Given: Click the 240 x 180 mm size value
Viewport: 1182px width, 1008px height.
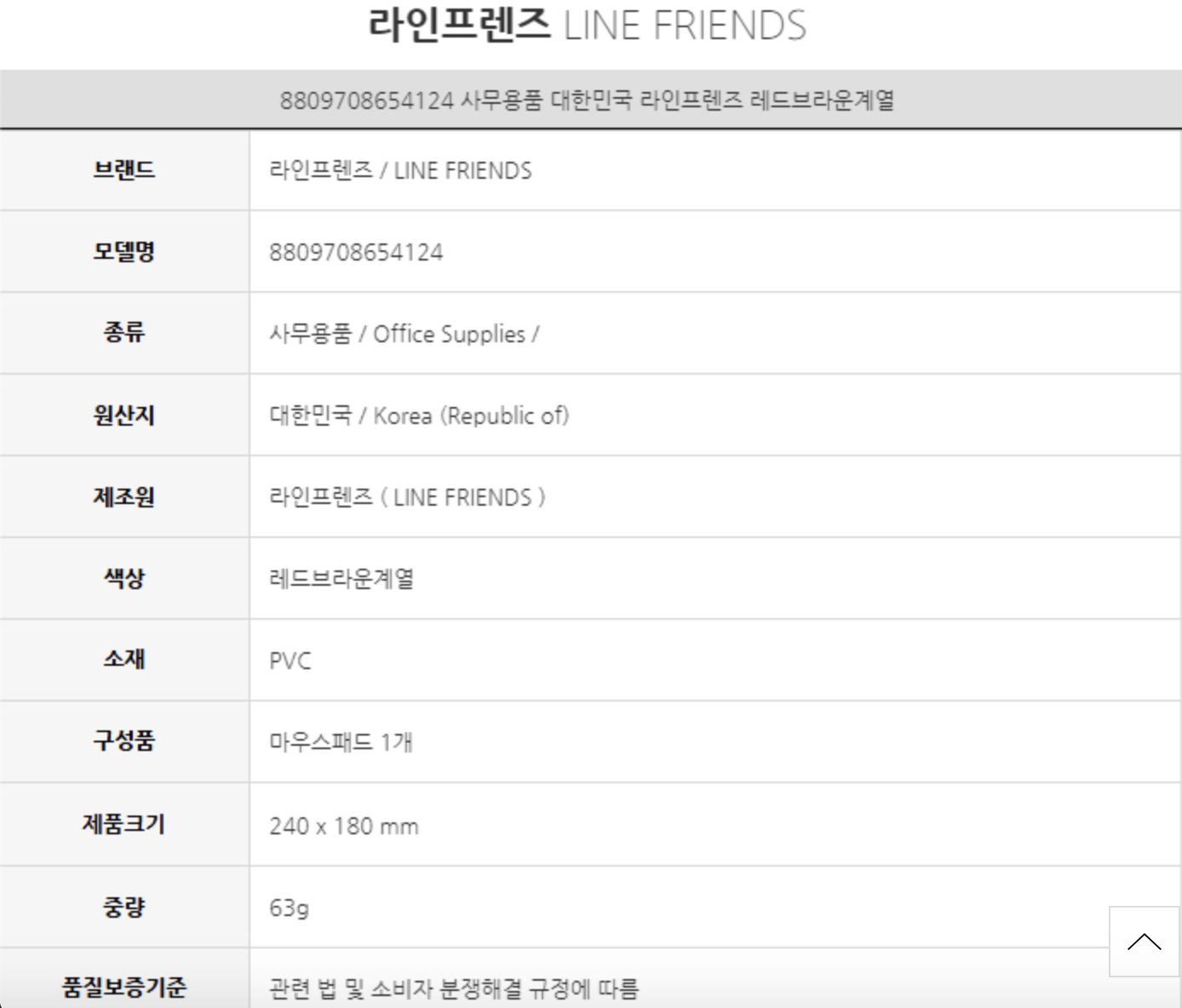Looking at the screenshot, I should point(344,826).
